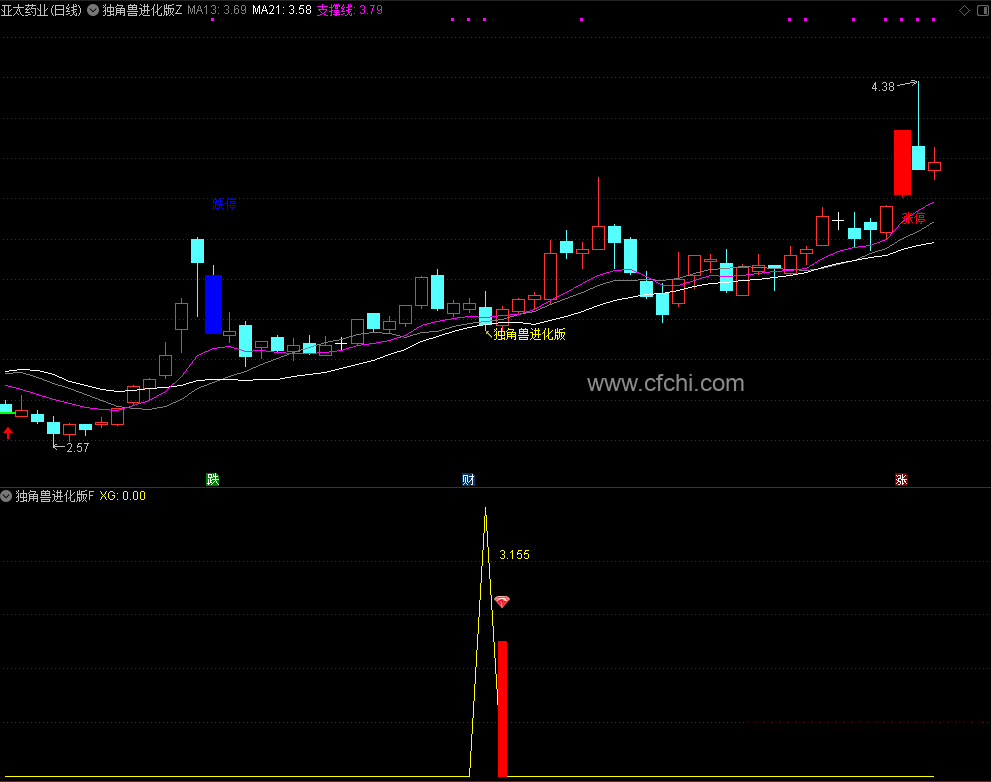Select the large red limit-up candlestick
This screenshot has width=991, height=782.
(x=903, y=162)
